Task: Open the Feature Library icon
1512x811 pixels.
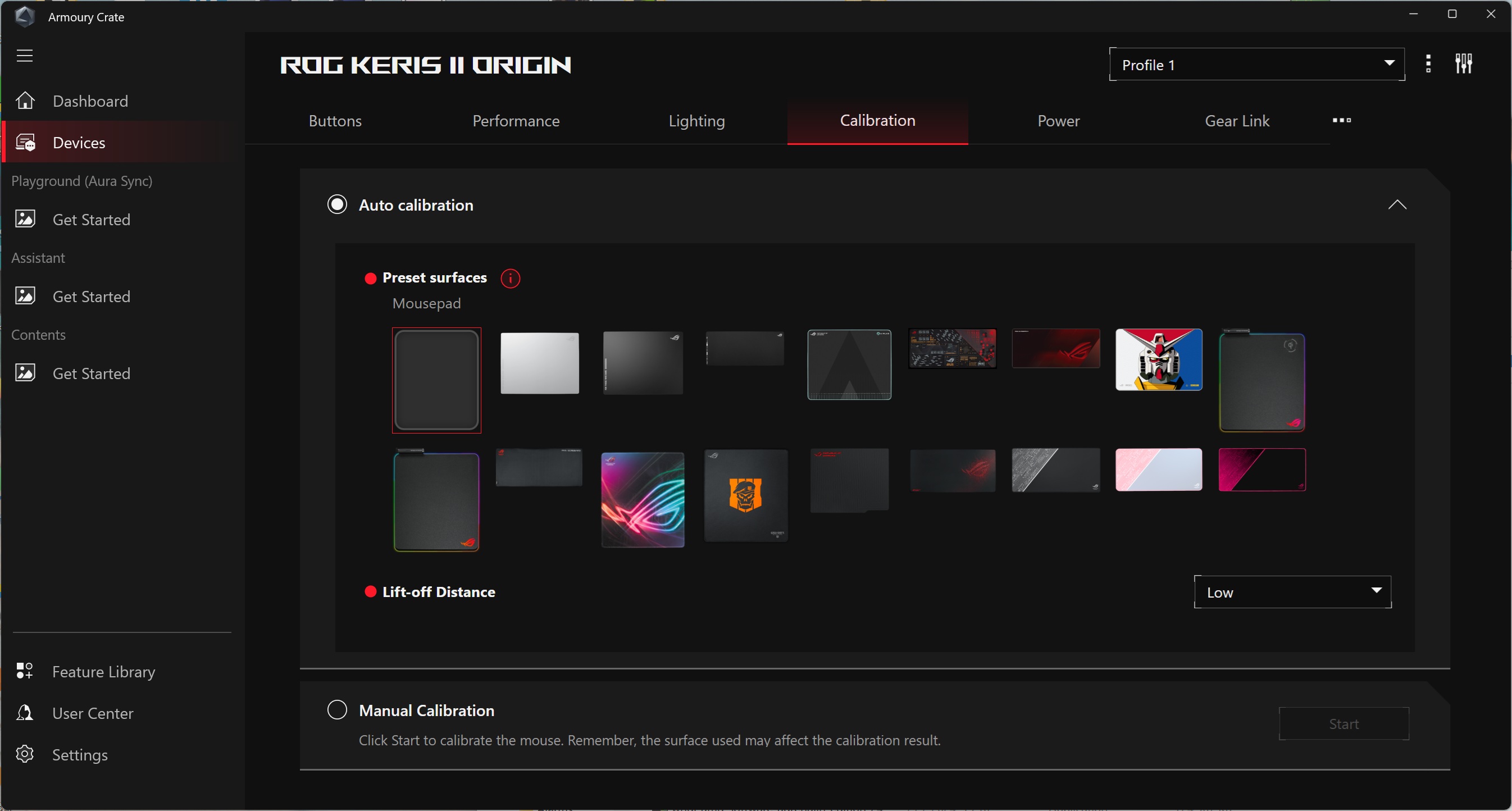Action: pyautogui.click(x=25, y=671)
